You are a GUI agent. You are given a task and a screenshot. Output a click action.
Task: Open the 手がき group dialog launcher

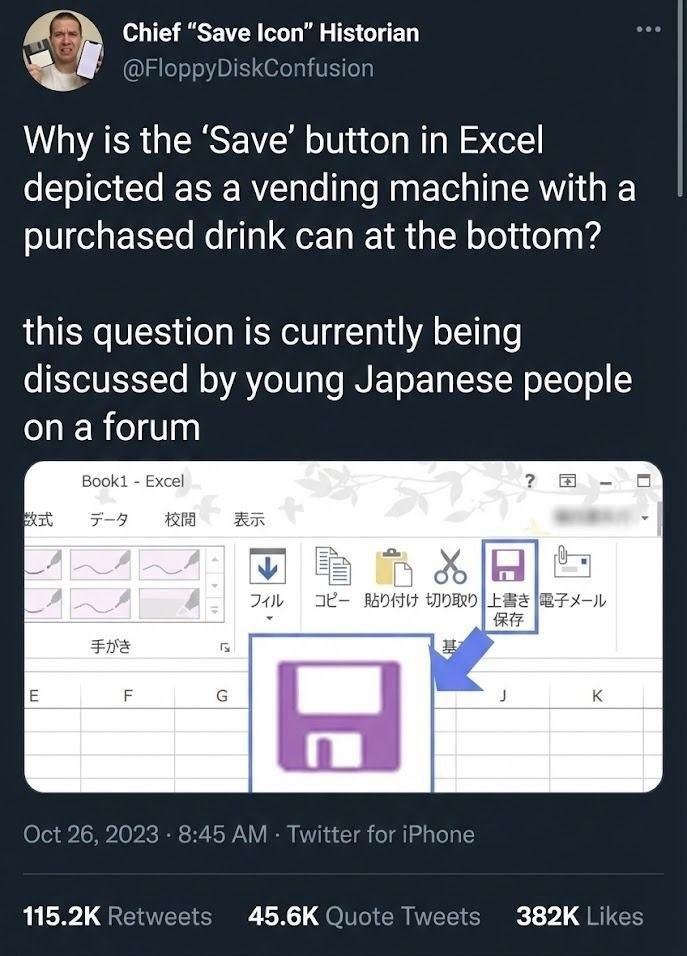pos(223,648)
